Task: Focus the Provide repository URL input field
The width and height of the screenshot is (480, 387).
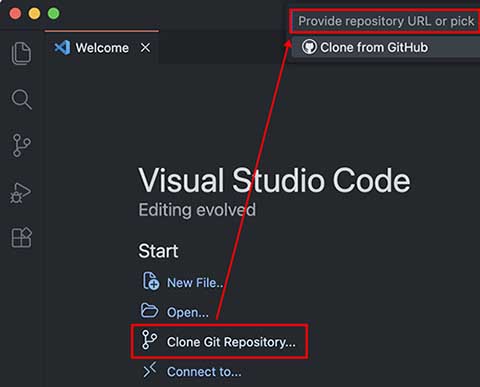Action: 385,21
